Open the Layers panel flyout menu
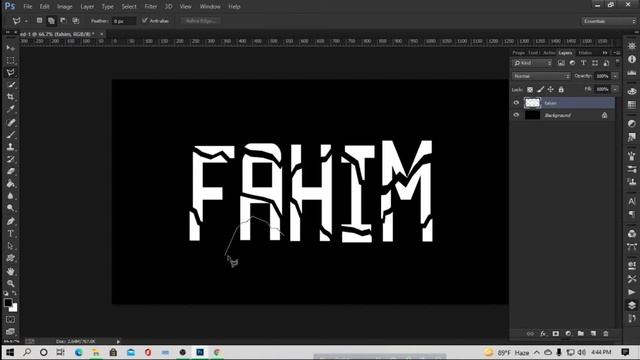Viewport: 640px width, 360px height. click(x=618, y=53)
